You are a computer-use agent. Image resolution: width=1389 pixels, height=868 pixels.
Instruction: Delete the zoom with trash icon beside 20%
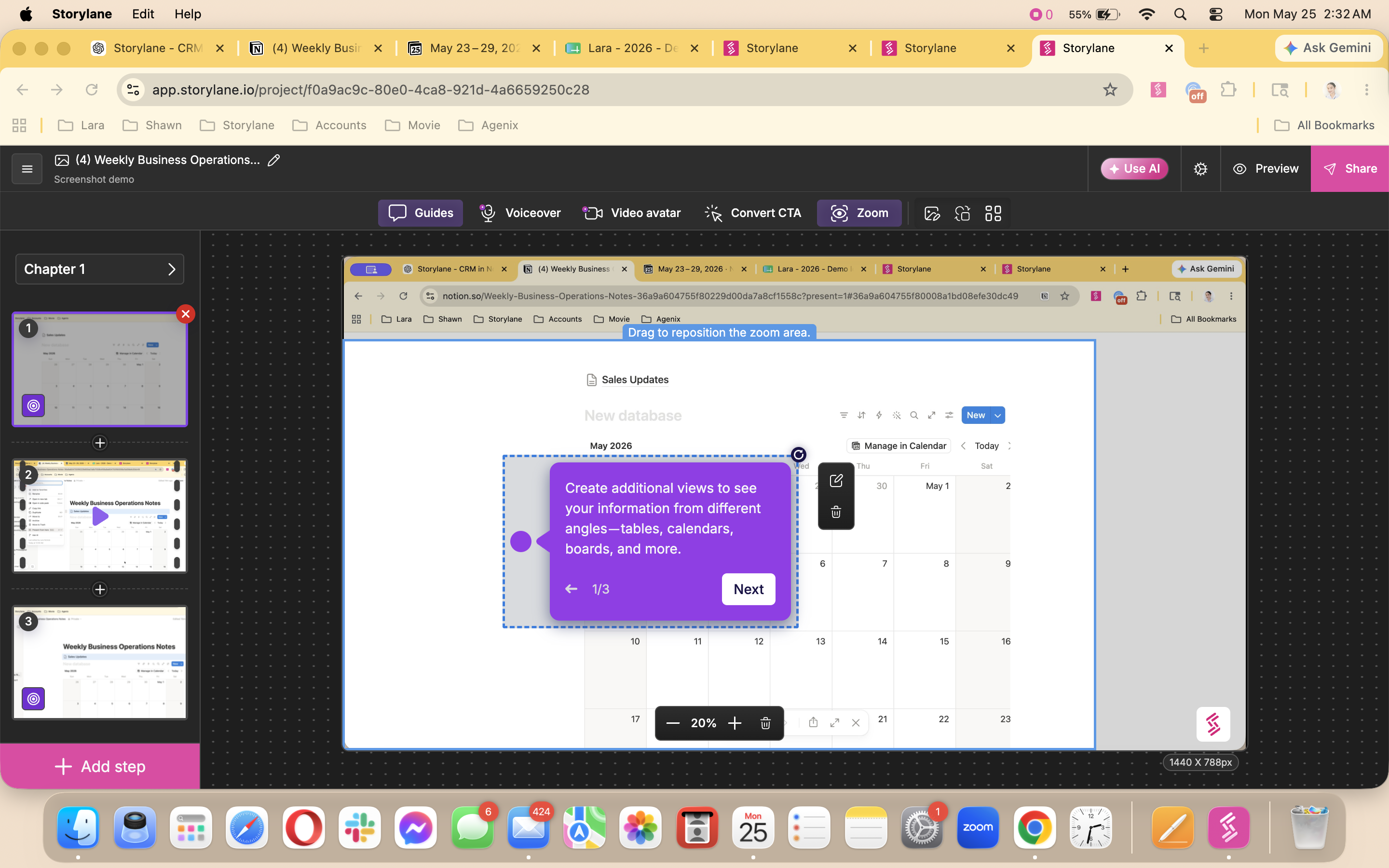(765, 723)
